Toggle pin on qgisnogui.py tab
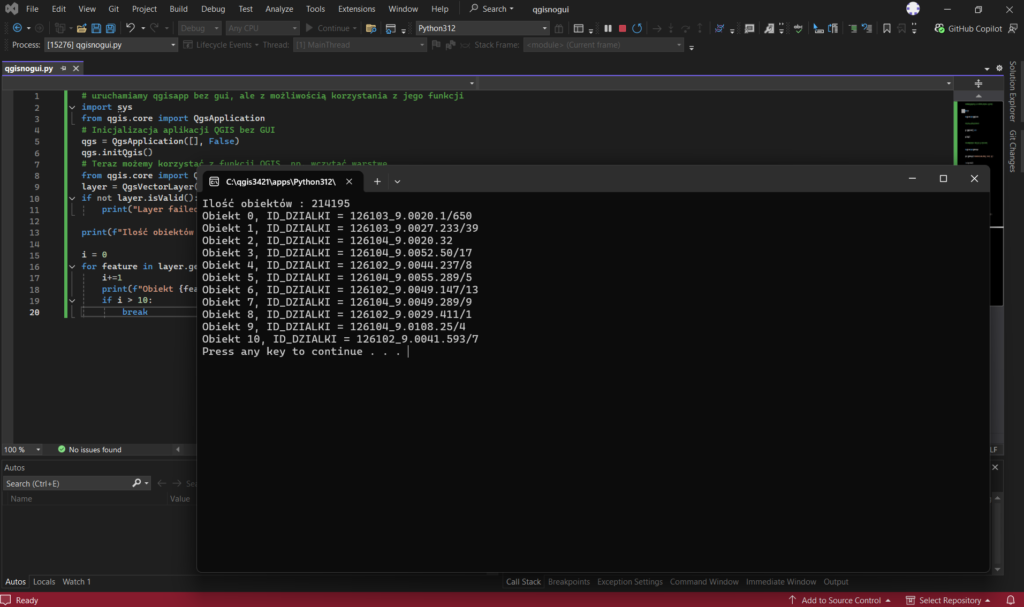Viewport: 1024px width, 607px height. coord(63,69)
